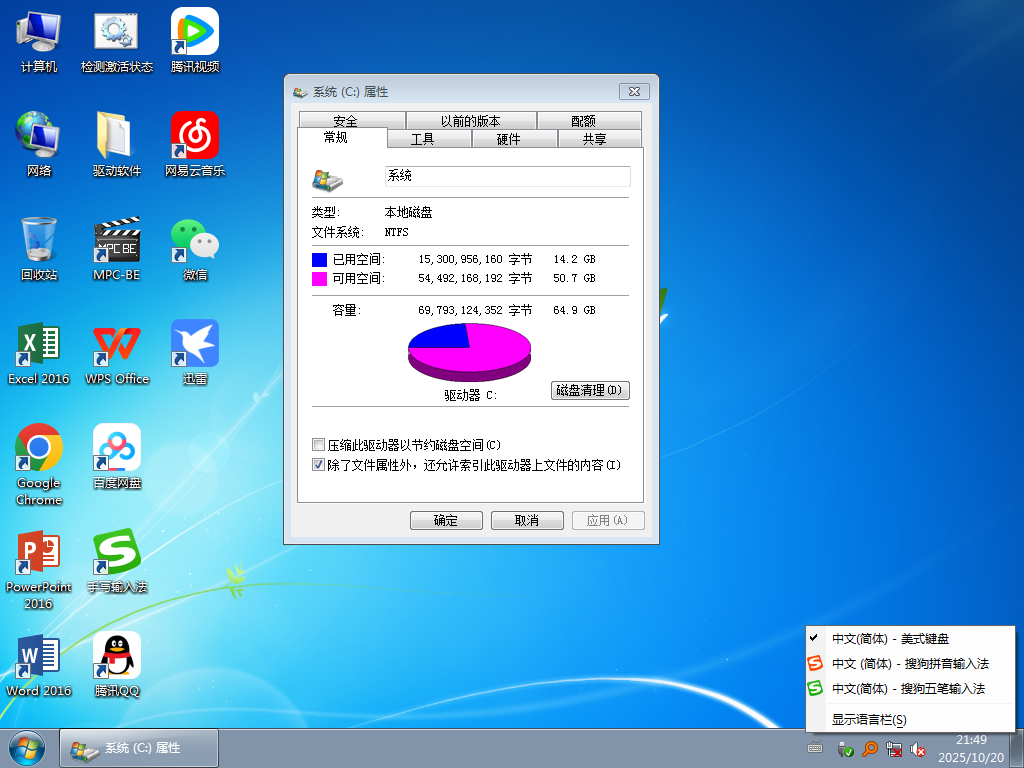Click the drive name text field
1024x768 pixels.
click(507, 176)
